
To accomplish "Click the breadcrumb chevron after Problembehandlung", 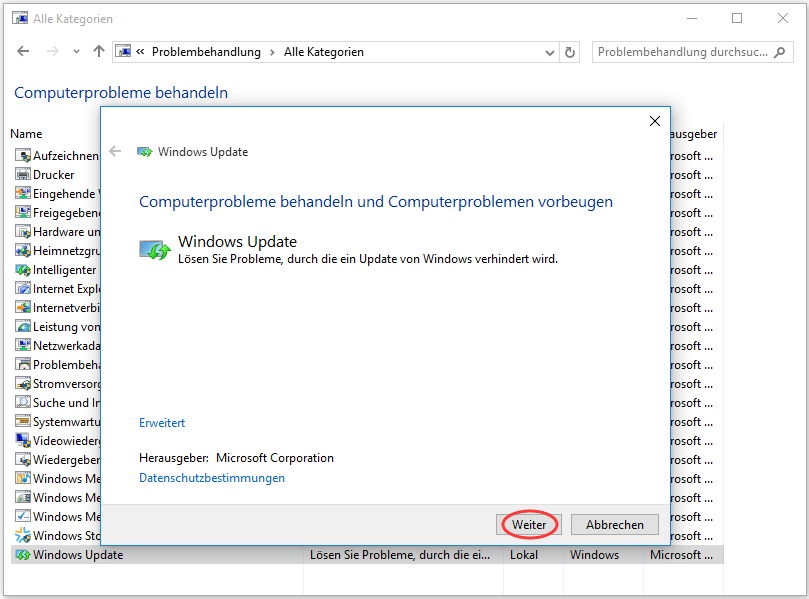I will click(272, 52).
